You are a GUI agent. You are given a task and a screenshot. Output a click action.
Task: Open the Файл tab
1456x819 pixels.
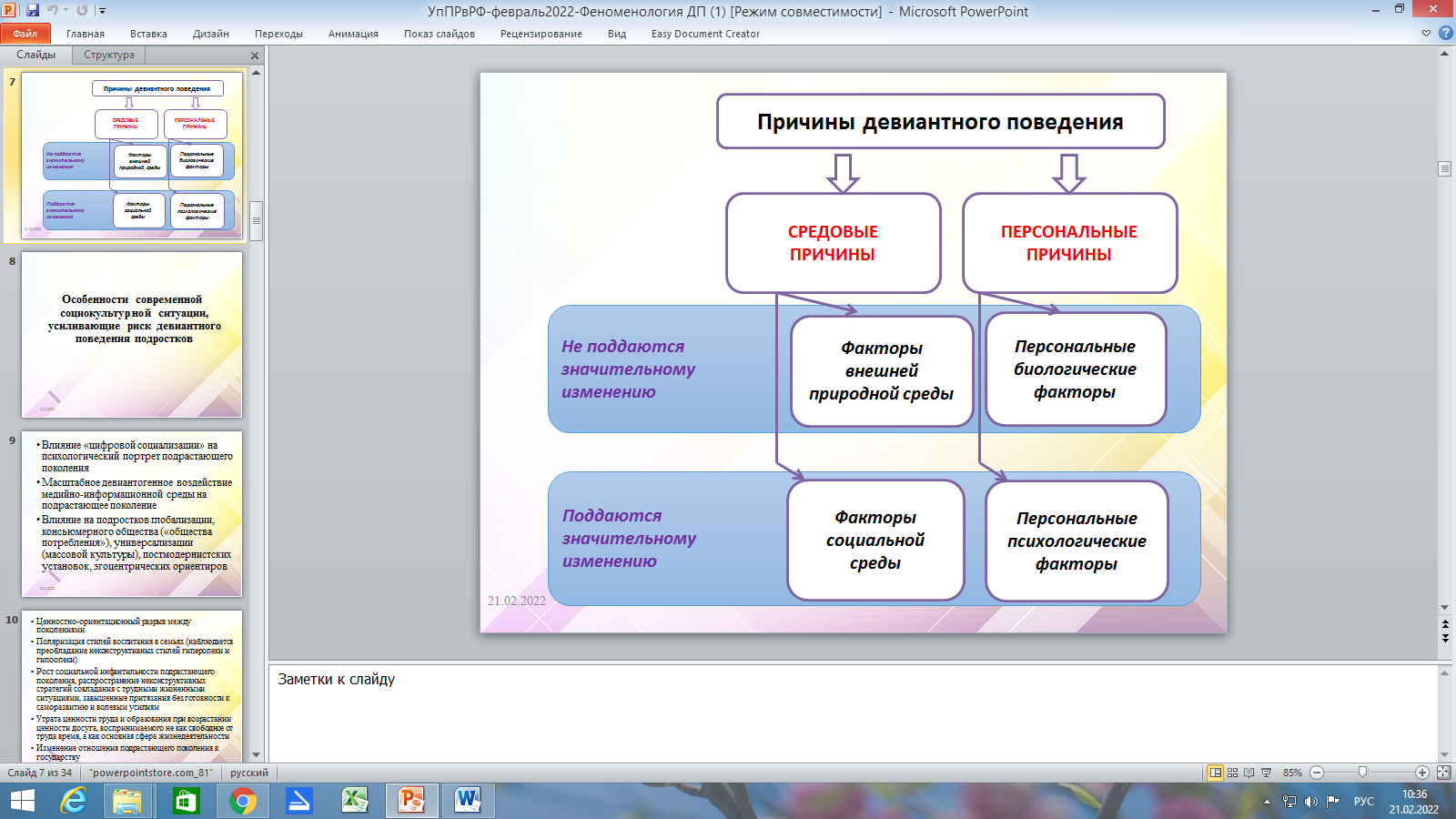coord(25,34)
